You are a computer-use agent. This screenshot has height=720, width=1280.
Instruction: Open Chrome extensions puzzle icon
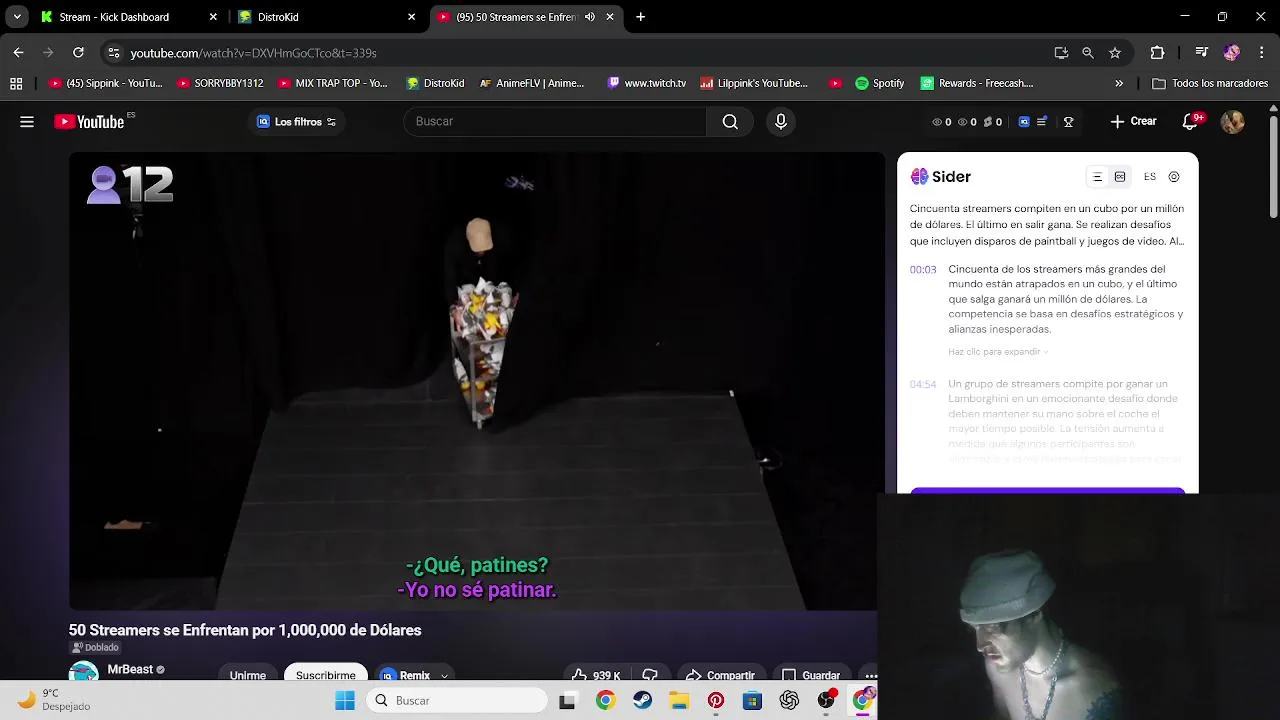click(1157, 53)
